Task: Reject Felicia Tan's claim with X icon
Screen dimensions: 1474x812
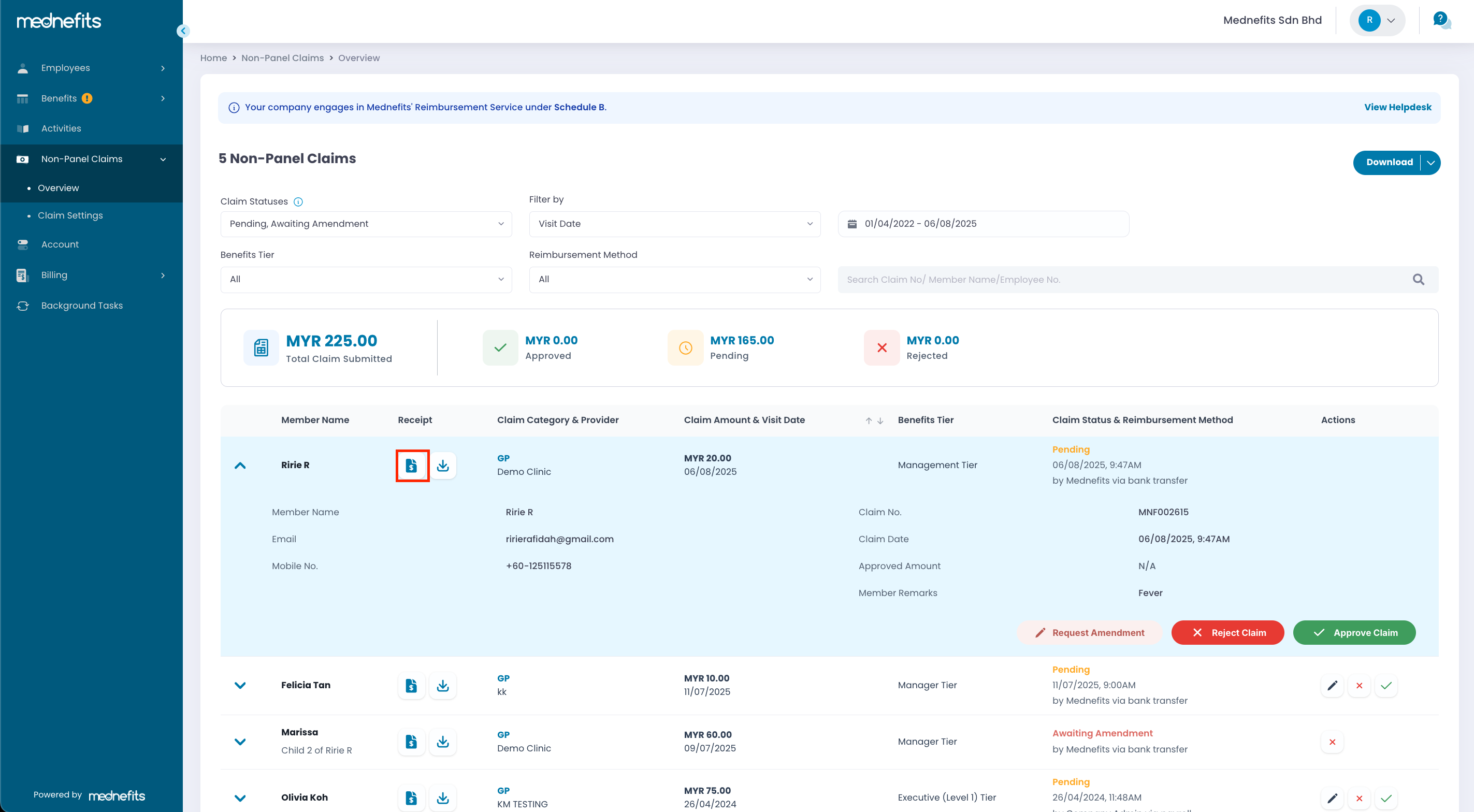Action: (x=1359, y=686)
